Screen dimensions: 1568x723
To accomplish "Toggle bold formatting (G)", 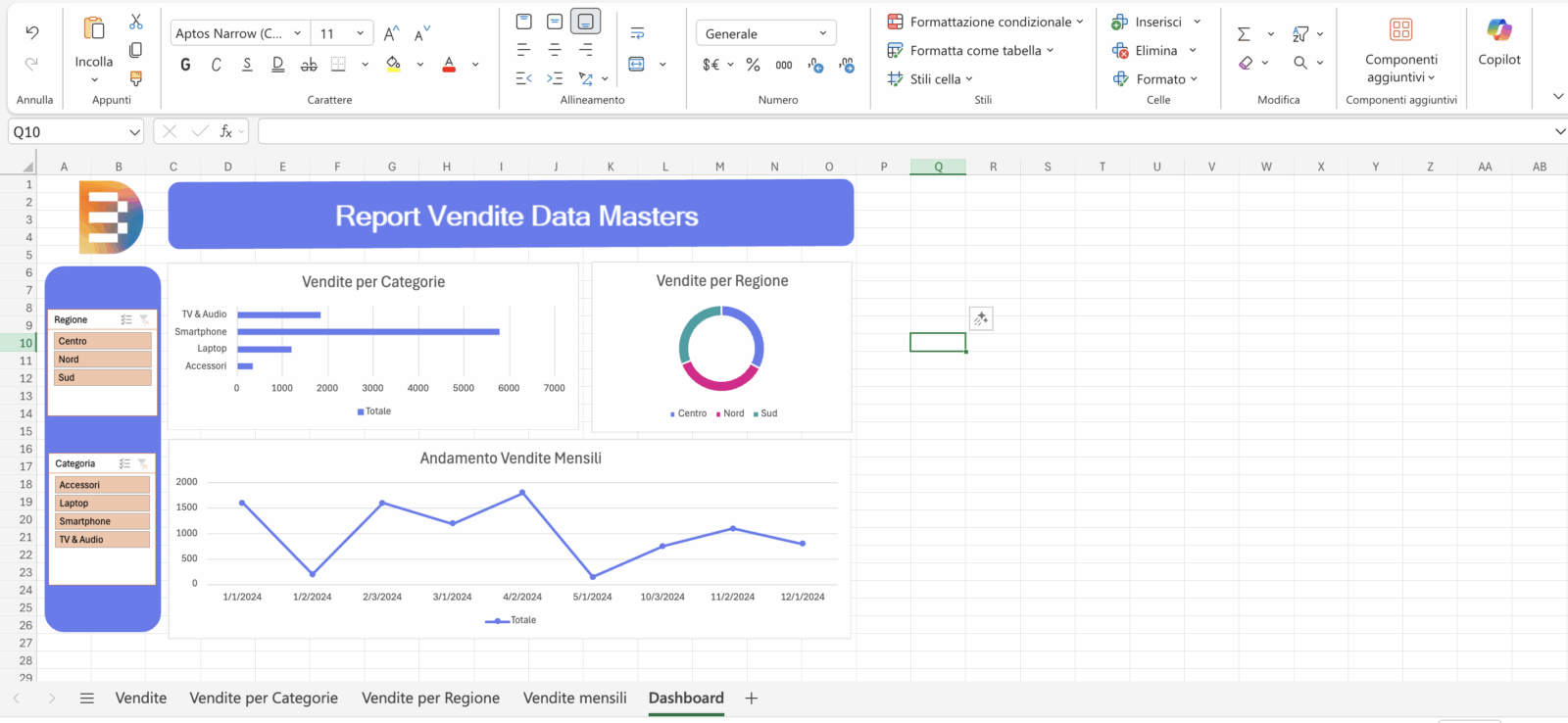I will (185, 65).
